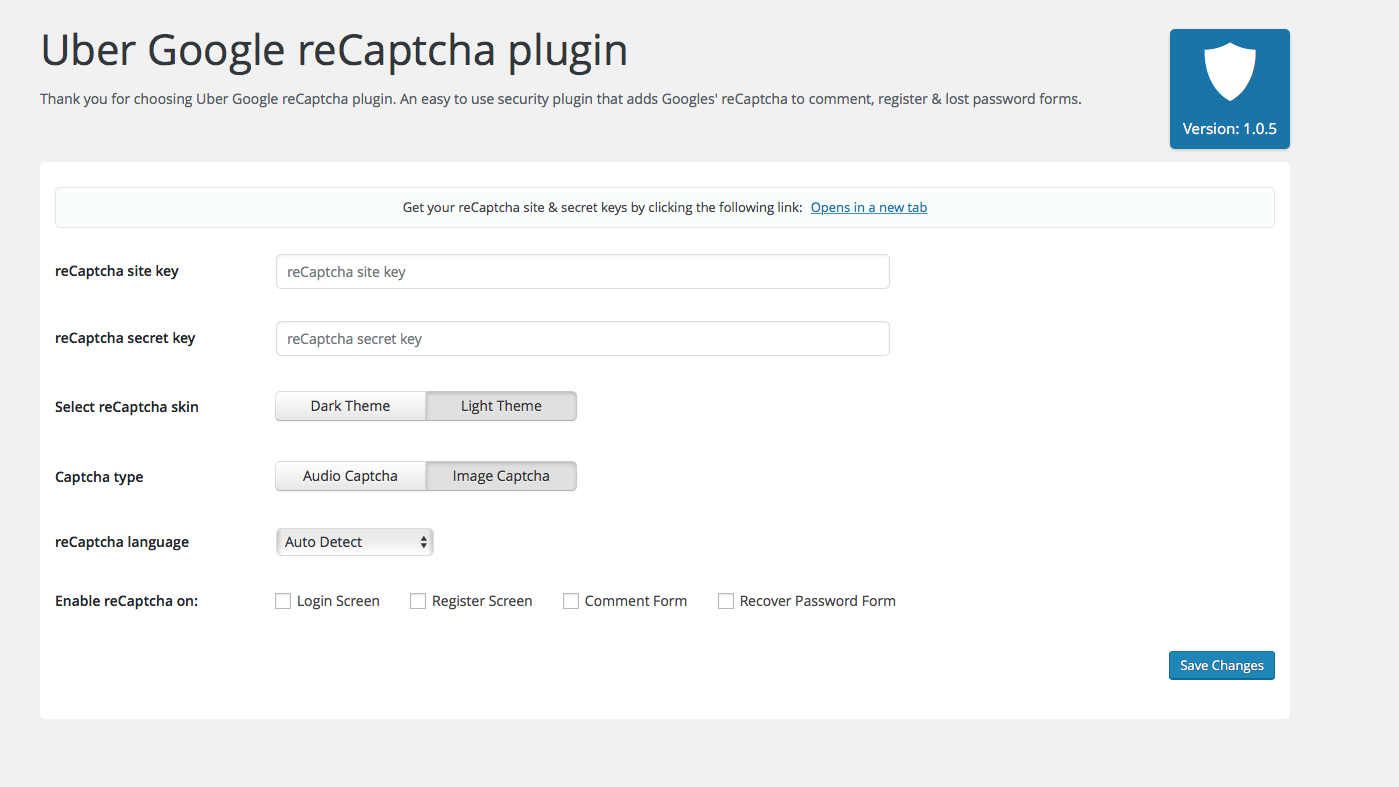Viewport: 1399px width, 787px height.
Task: Select the Dark Theme skin
Action: [351, 406]
